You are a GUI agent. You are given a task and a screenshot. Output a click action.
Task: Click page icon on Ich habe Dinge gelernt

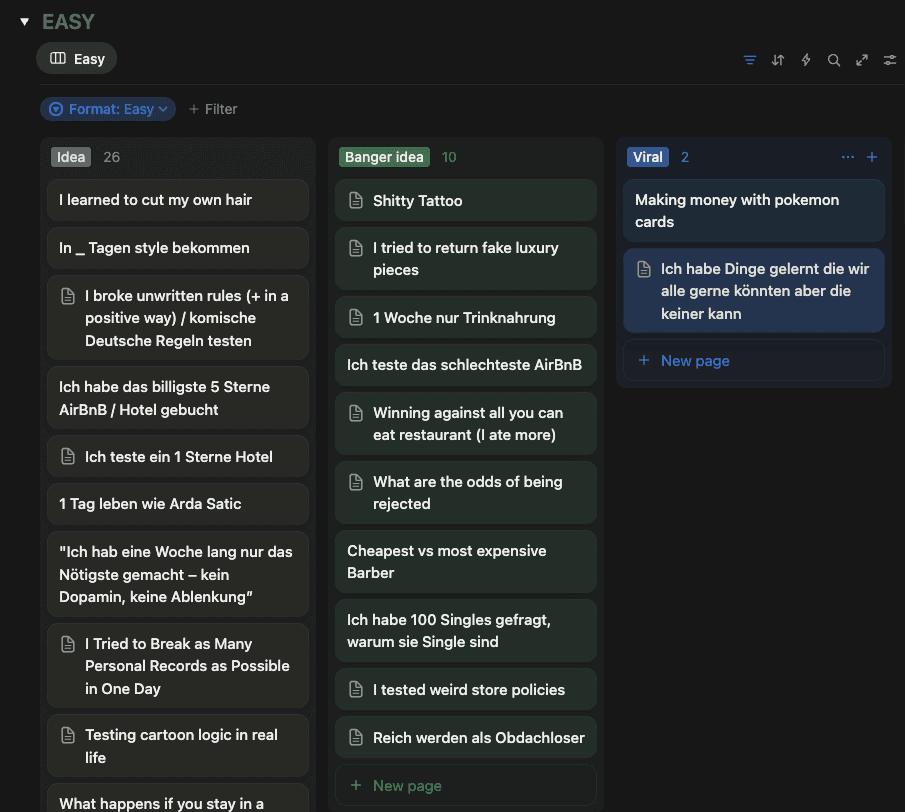point(644,269)
